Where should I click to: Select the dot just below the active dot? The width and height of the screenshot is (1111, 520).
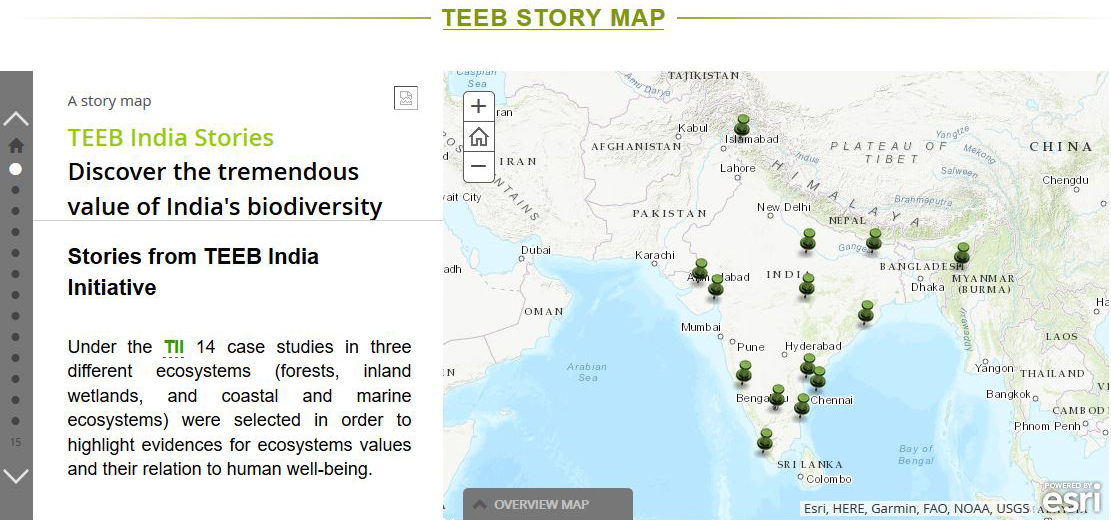16,188
